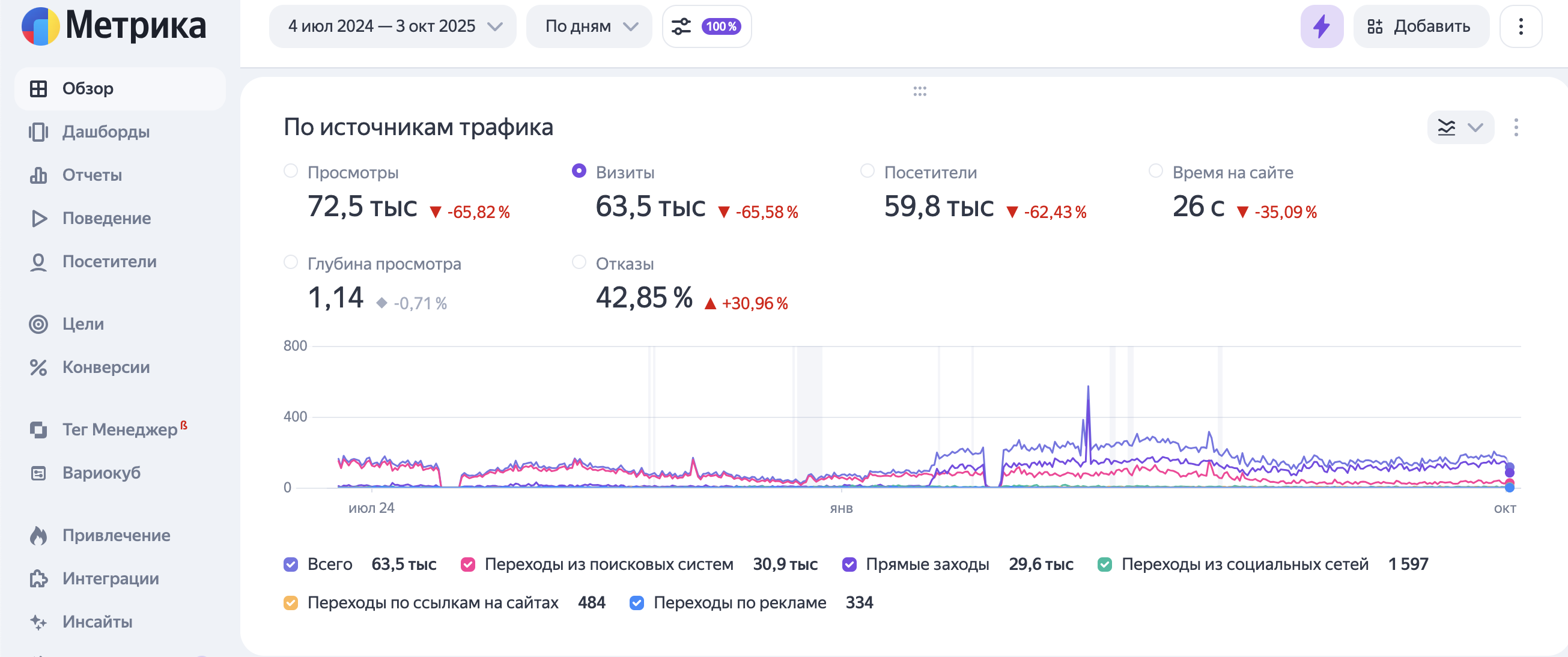Open Дашборды in the sidebar
Image resolution: width=1568 pixels, height=657 pixels.
tap(105, 132)
